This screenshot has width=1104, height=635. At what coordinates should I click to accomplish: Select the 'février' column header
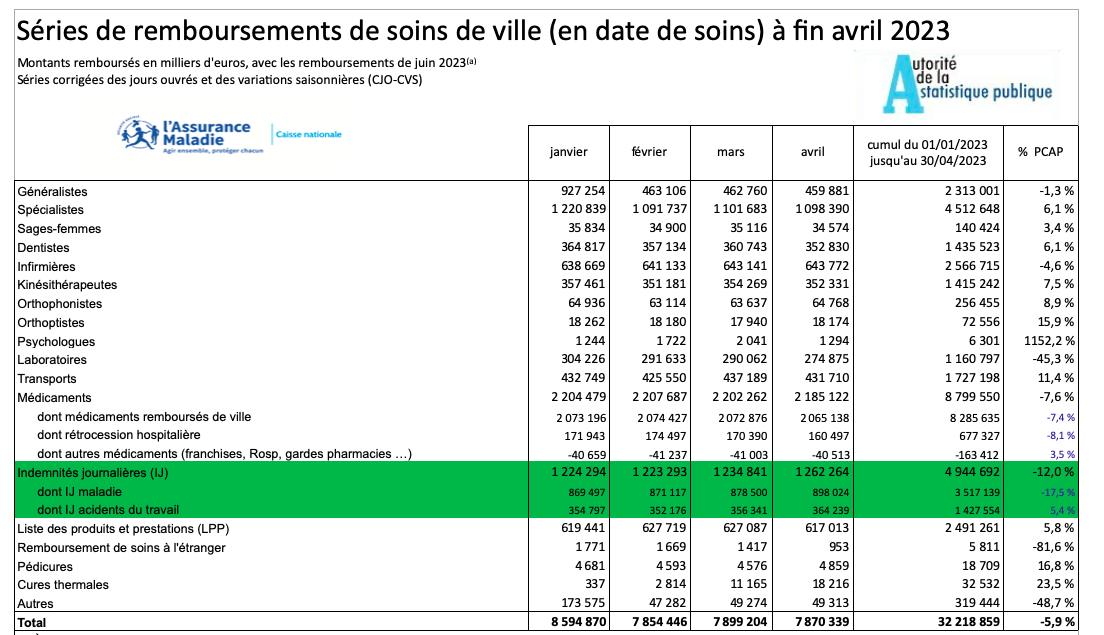pyautogui.click(x=649, y=151)
